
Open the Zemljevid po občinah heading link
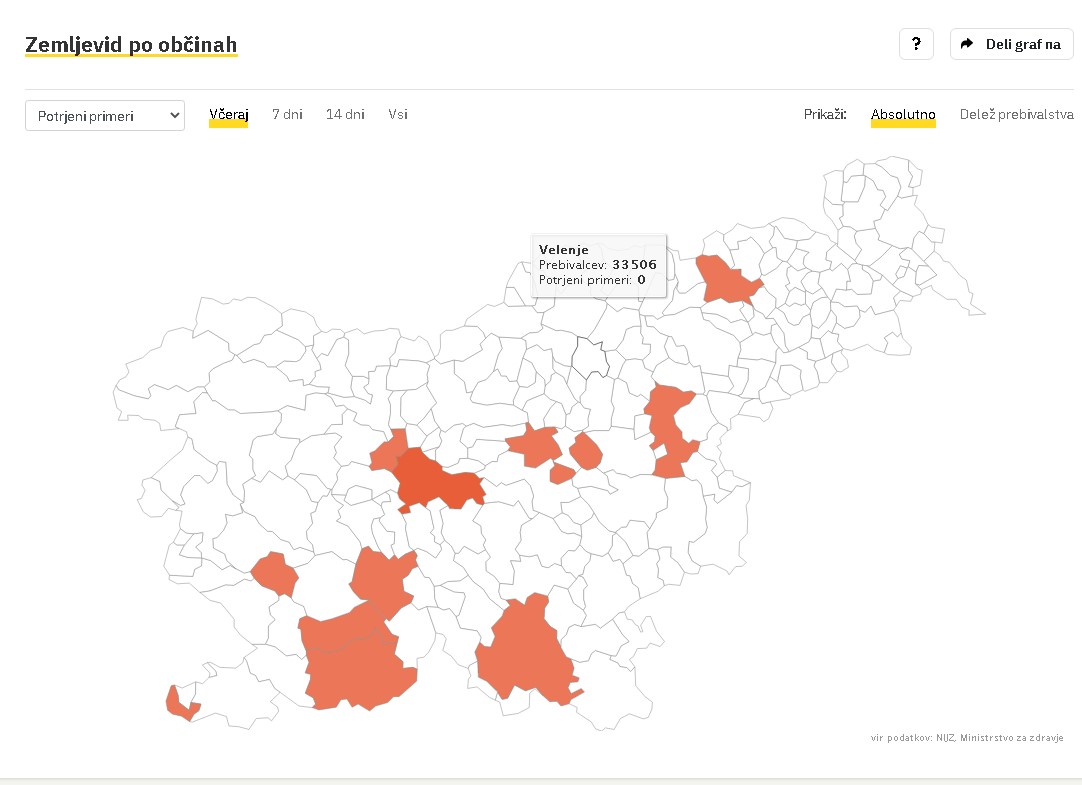(131, 45)
